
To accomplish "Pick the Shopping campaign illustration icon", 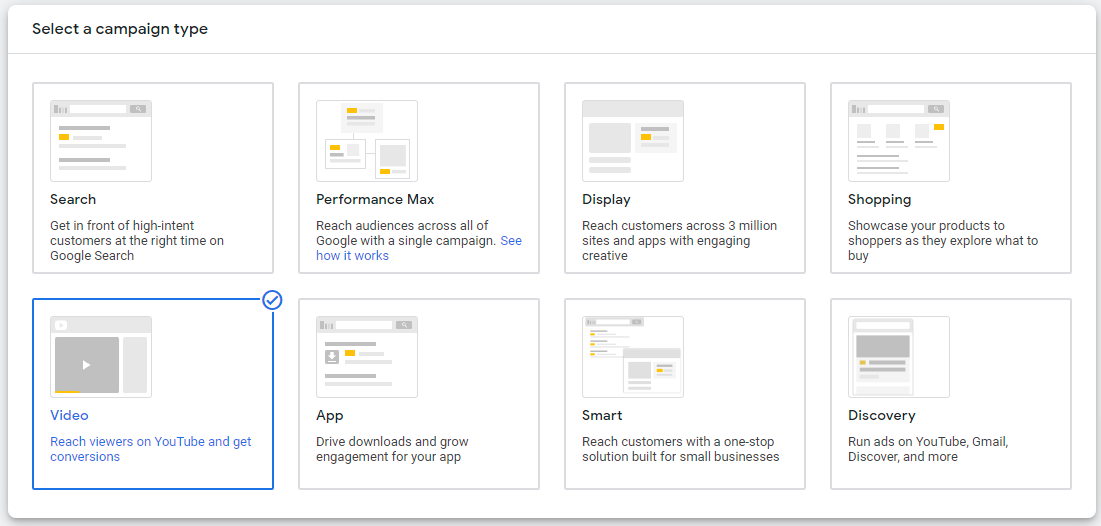I will (x=899, y=140).
